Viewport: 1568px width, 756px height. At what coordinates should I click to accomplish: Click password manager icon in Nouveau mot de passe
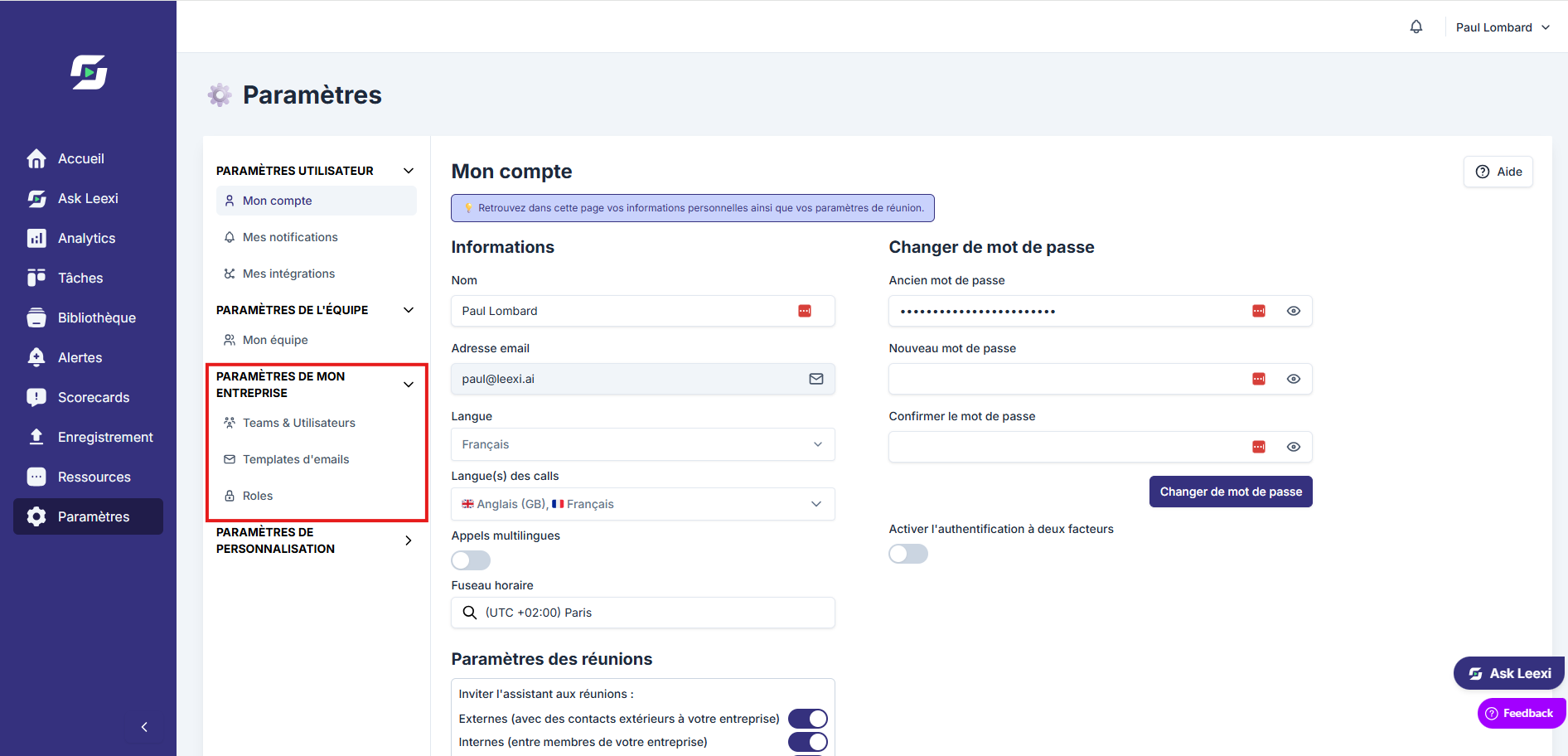(1259, 379)
